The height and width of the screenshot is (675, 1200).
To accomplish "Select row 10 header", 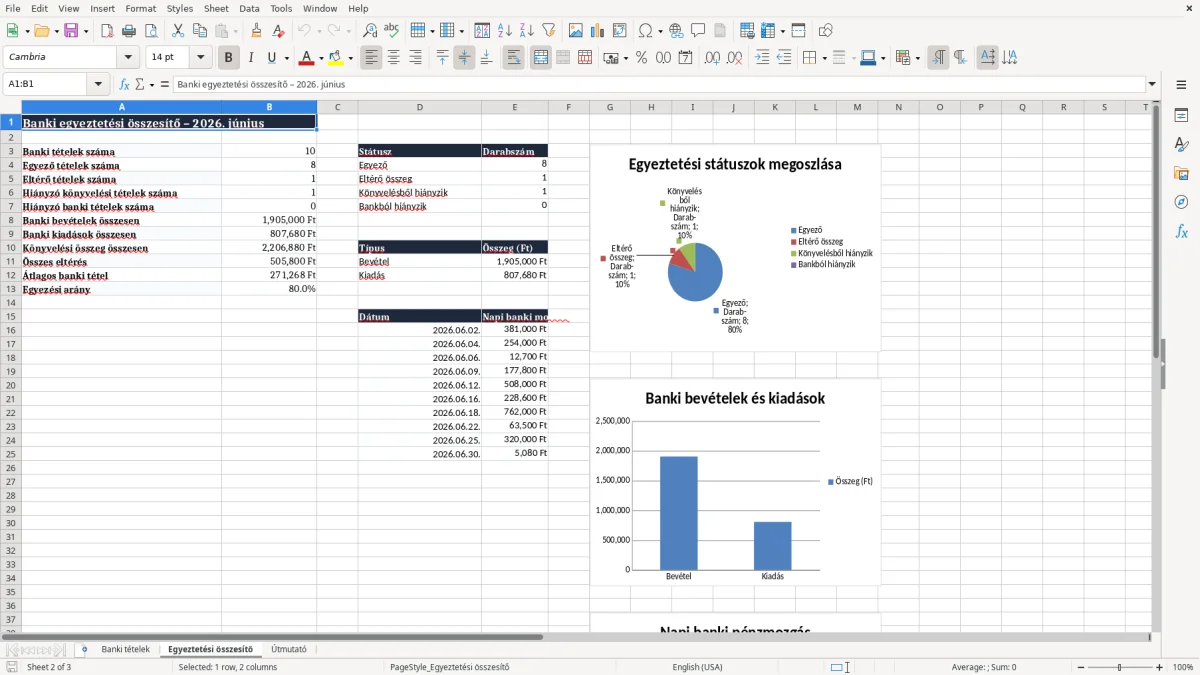I will [x=11, y=248].
